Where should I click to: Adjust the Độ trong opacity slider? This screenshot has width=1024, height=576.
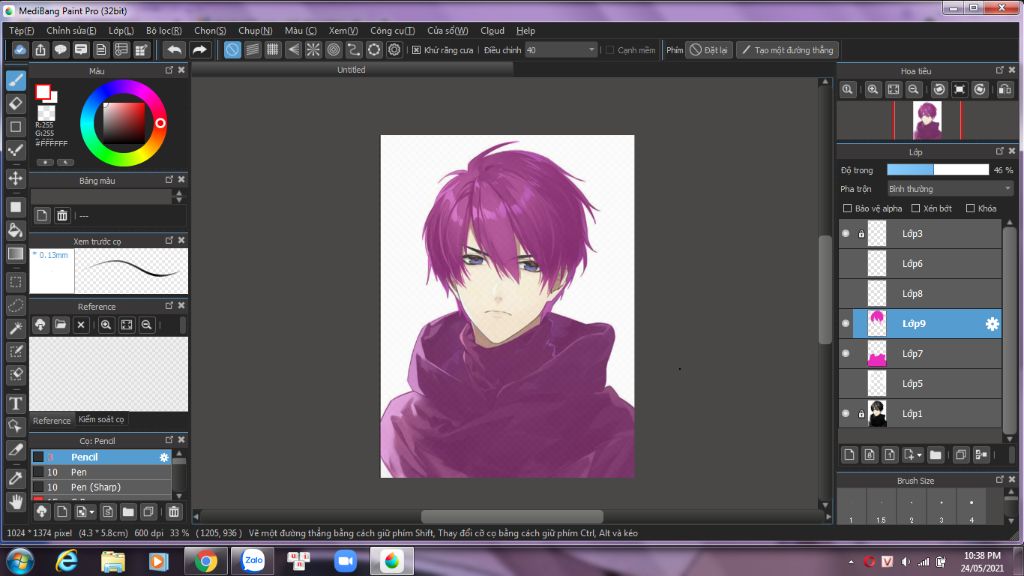pos(938,170)
